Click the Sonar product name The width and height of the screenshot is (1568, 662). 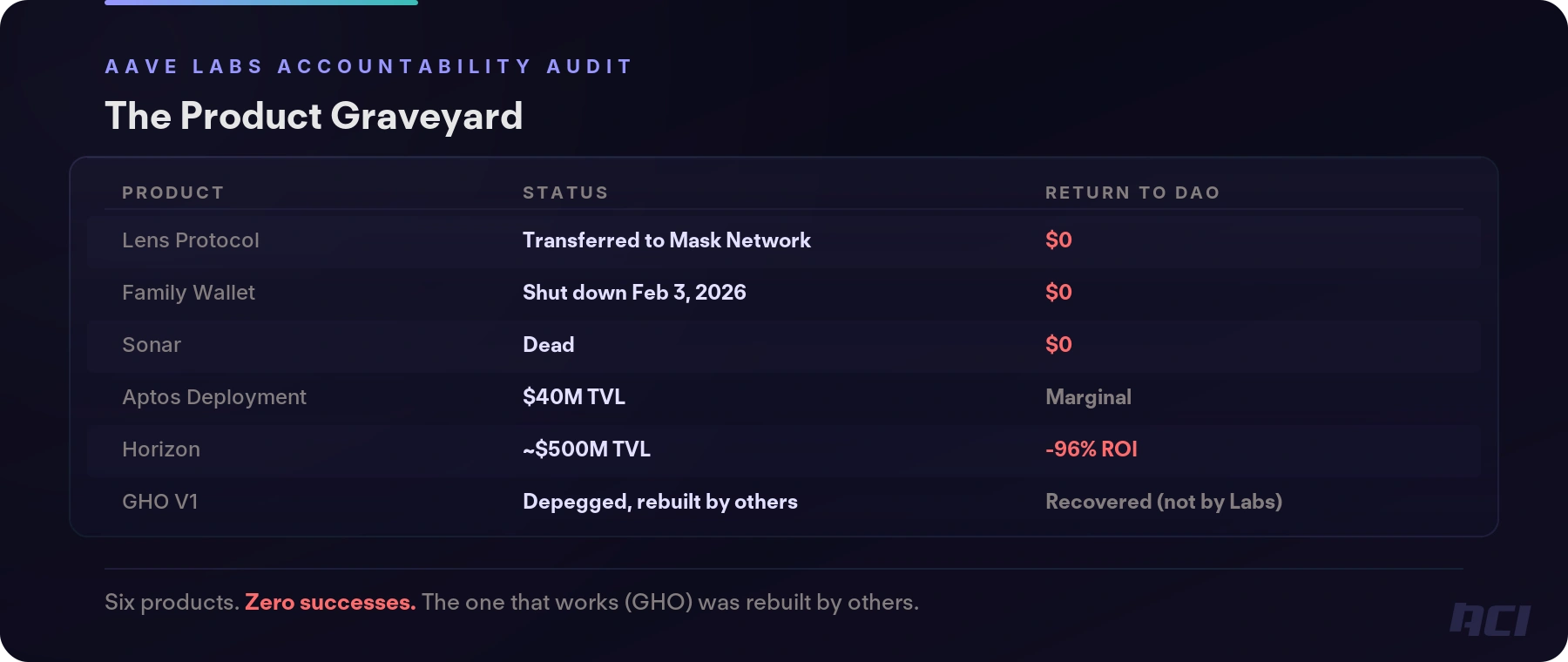152,345
